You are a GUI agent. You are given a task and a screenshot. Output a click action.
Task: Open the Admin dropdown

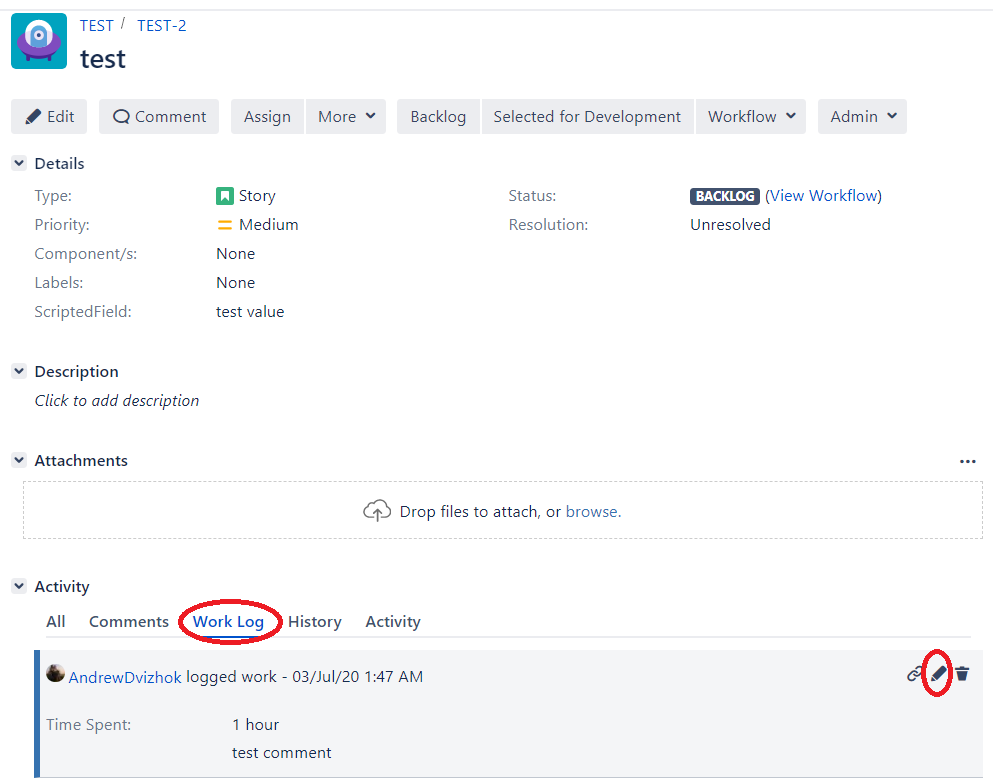point(863,117)
